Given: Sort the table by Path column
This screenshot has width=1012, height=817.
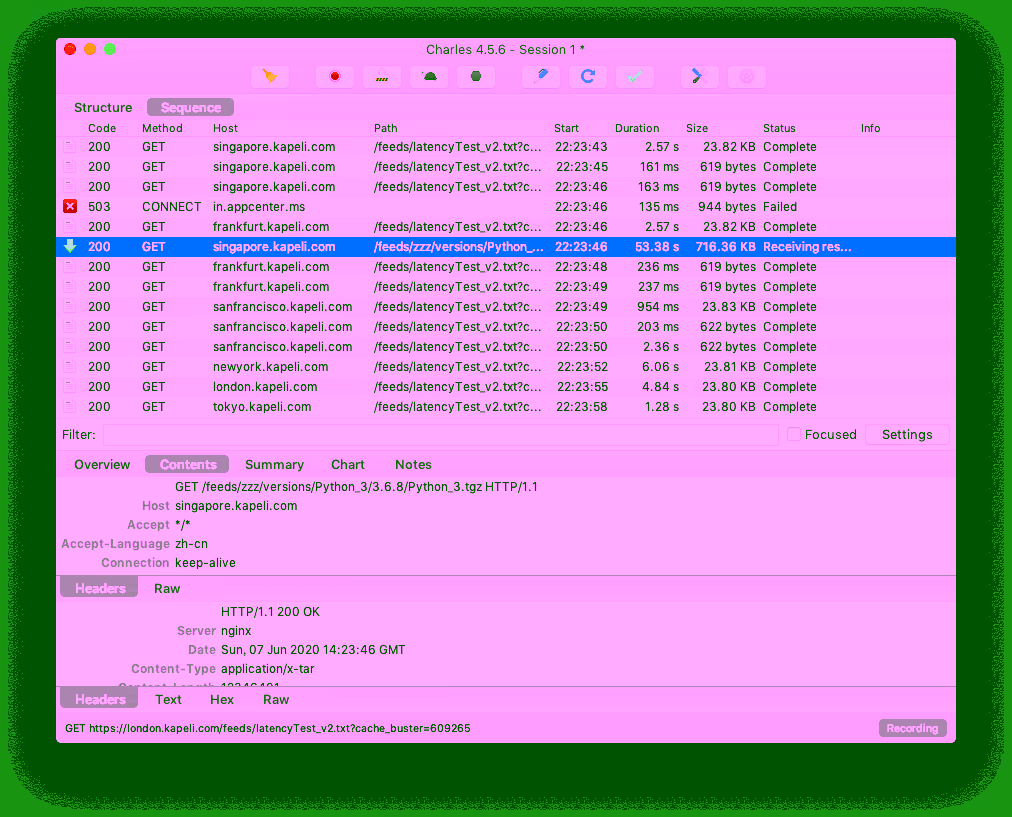Looking at the screenshot, I should point(386,128).
